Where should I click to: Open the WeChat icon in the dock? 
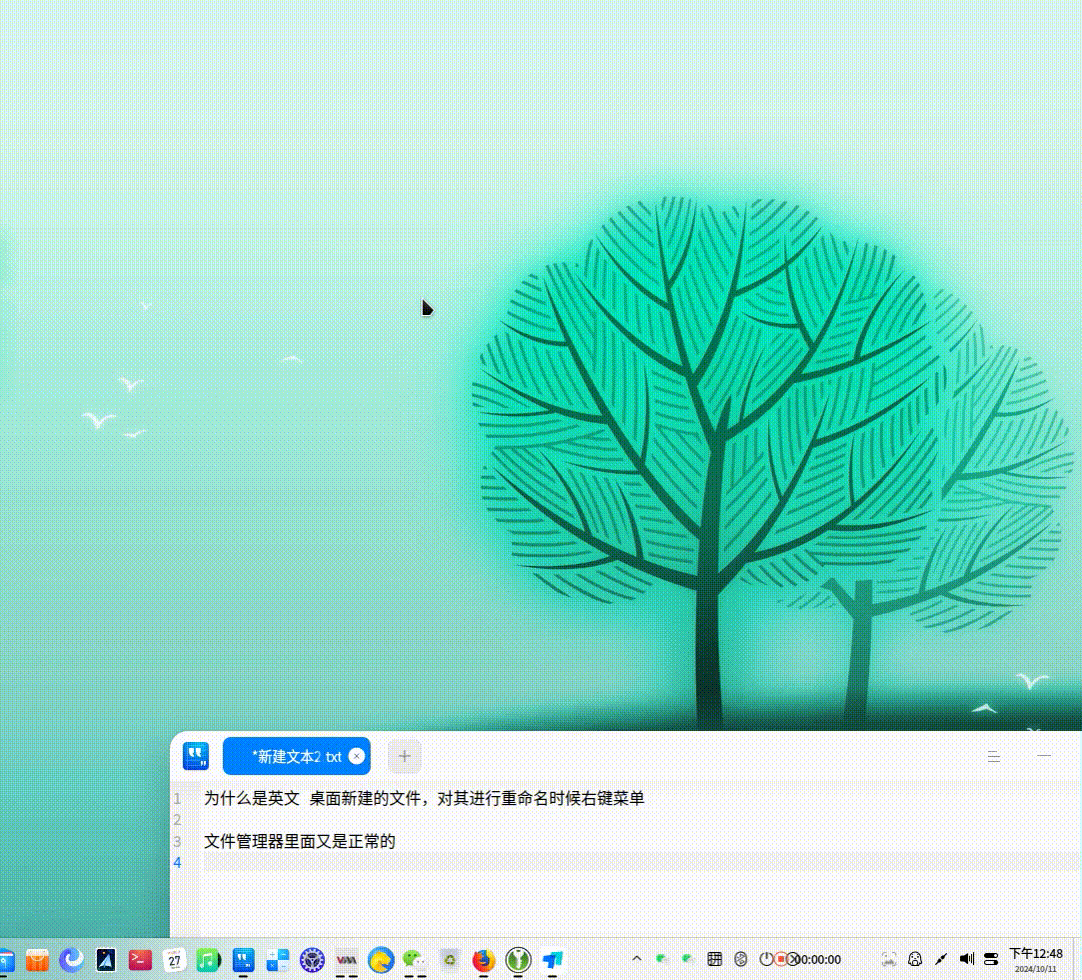(x=415, y=960)
